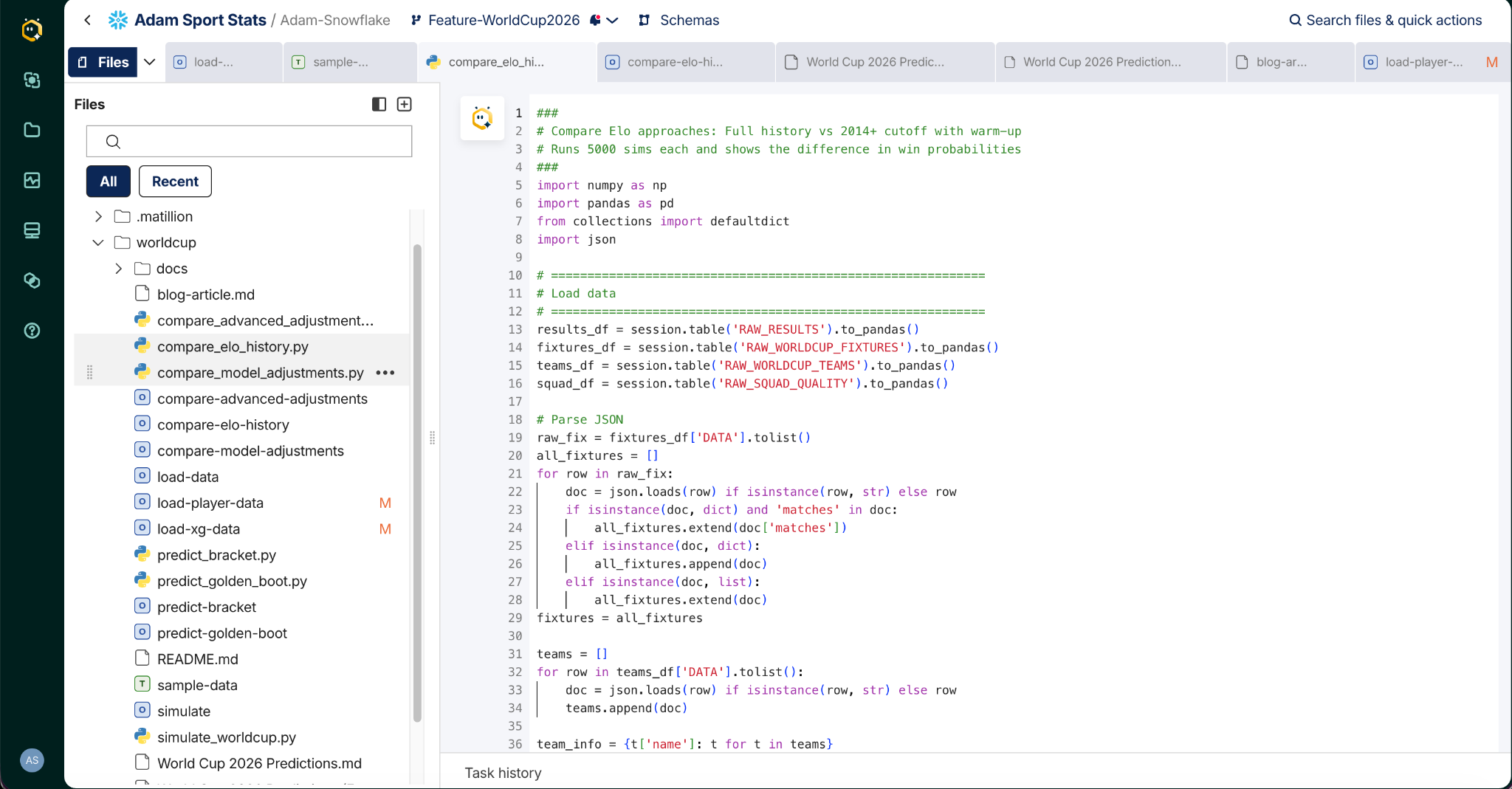Image resolution: width=1512 pixels, height=789 pixels.
Task: Open the more options menu for compare_model_adjustments.py
Action: pos(385,373)
